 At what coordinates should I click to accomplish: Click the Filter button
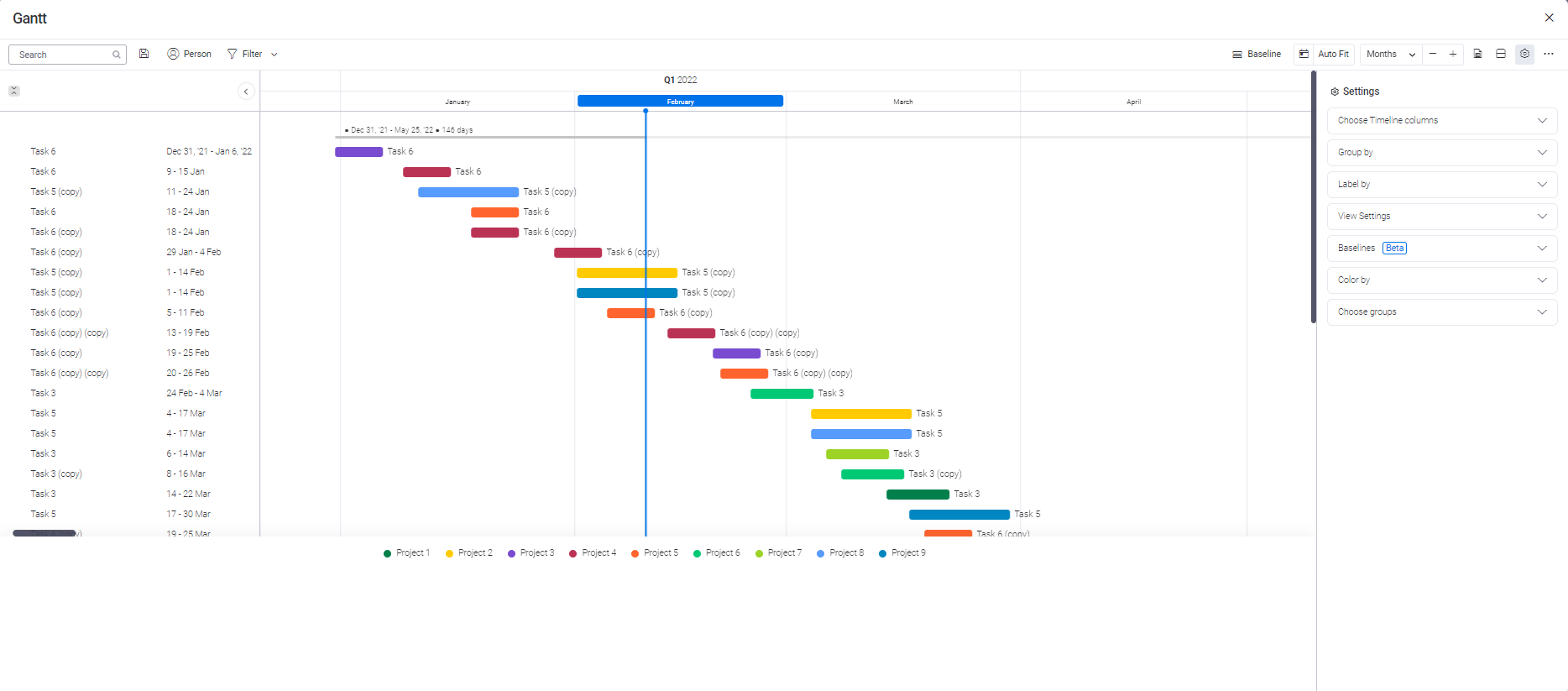pyautogui.click(x=245, y=54)
